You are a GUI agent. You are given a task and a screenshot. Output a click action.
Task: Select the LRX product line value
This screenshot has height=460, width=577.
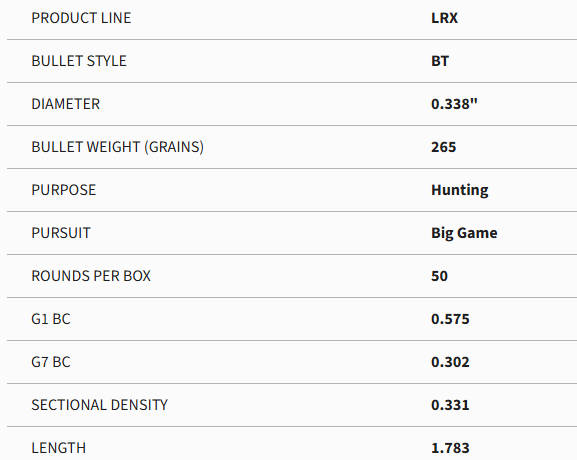click(x=445, y=18)
